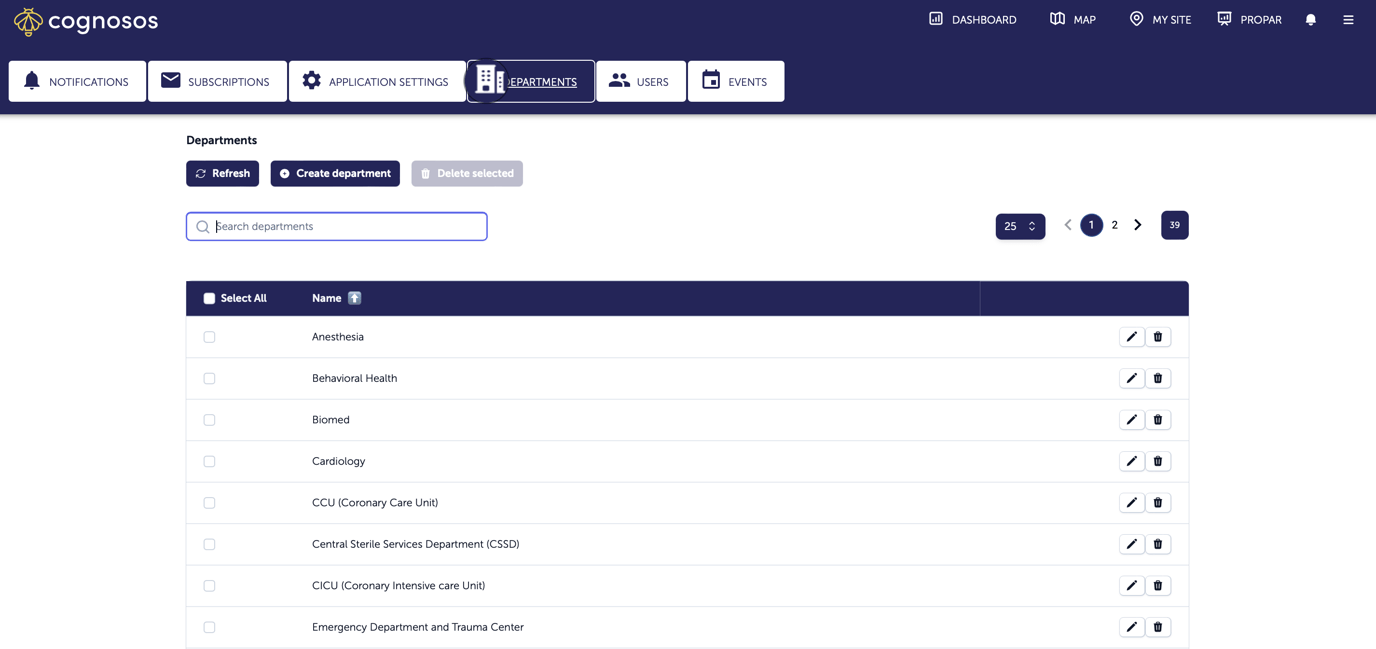
Task: Edit the CCU (Coronary Care Unit) department
Action: tap(1132, 503)
